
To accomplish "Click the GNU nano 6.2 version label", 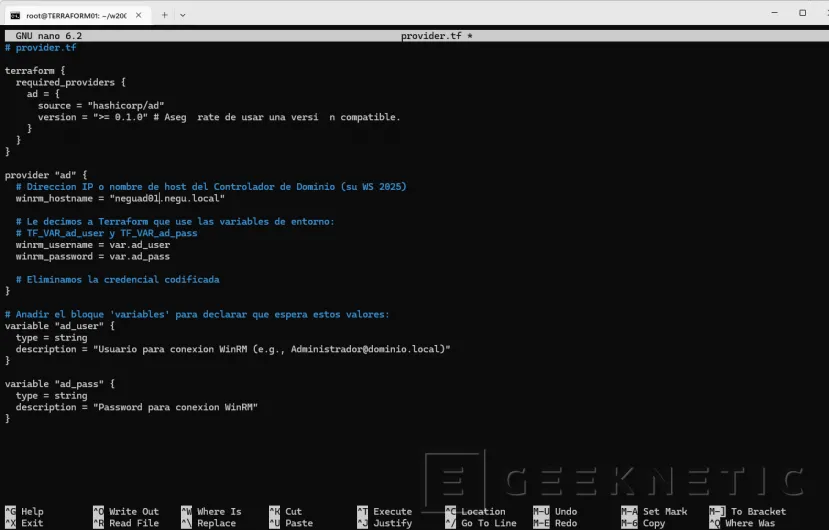I will point(49,36).
